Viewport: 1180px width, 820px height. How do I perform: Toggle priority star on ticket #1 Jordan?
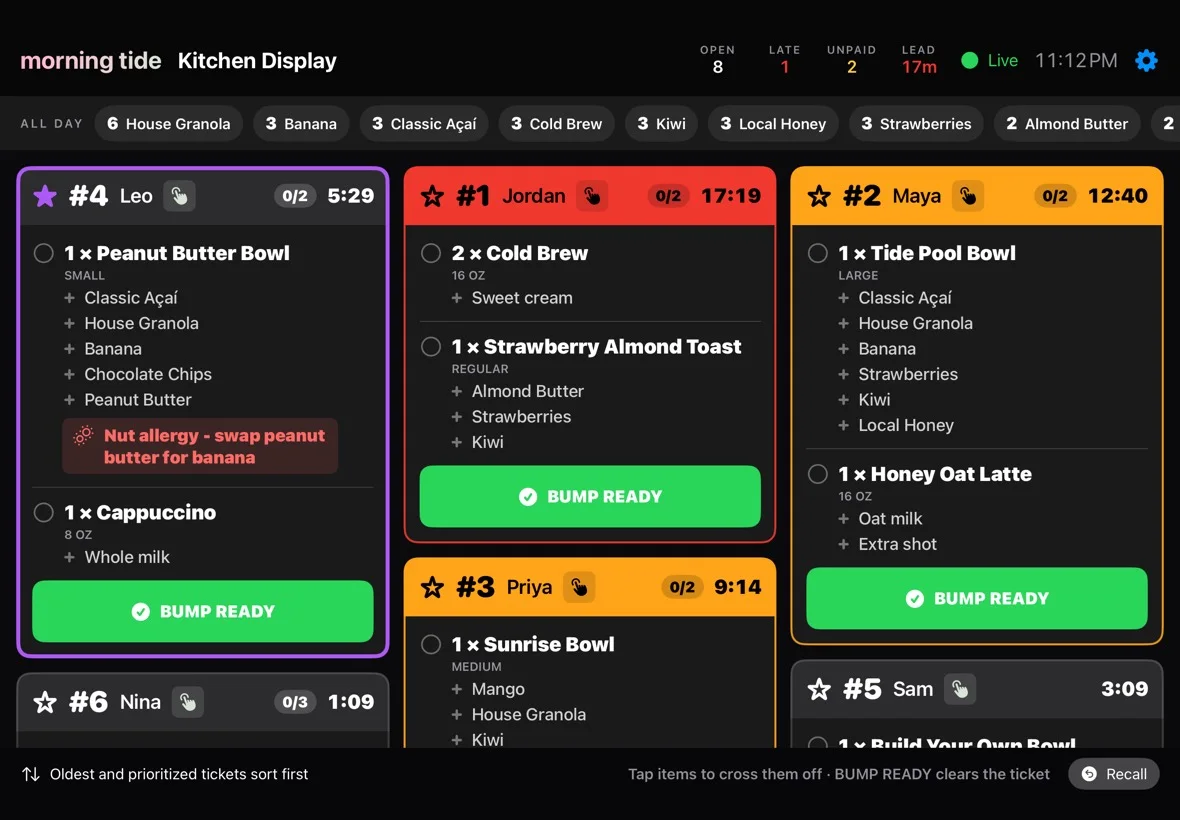tap(433, 196)
